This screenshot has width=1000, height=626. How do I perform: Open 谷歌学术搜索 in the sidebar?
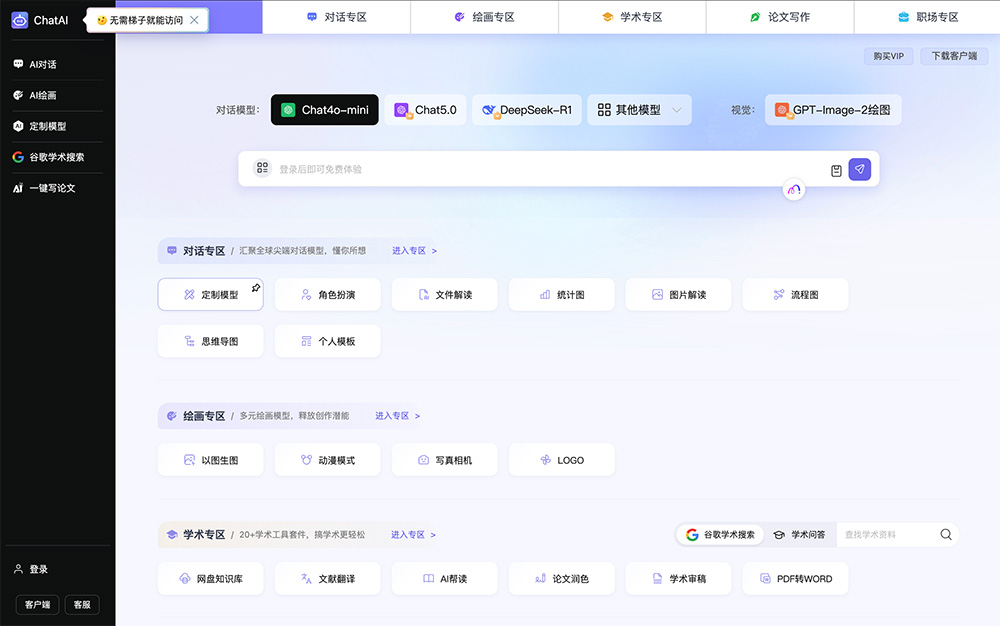[48, 157]
